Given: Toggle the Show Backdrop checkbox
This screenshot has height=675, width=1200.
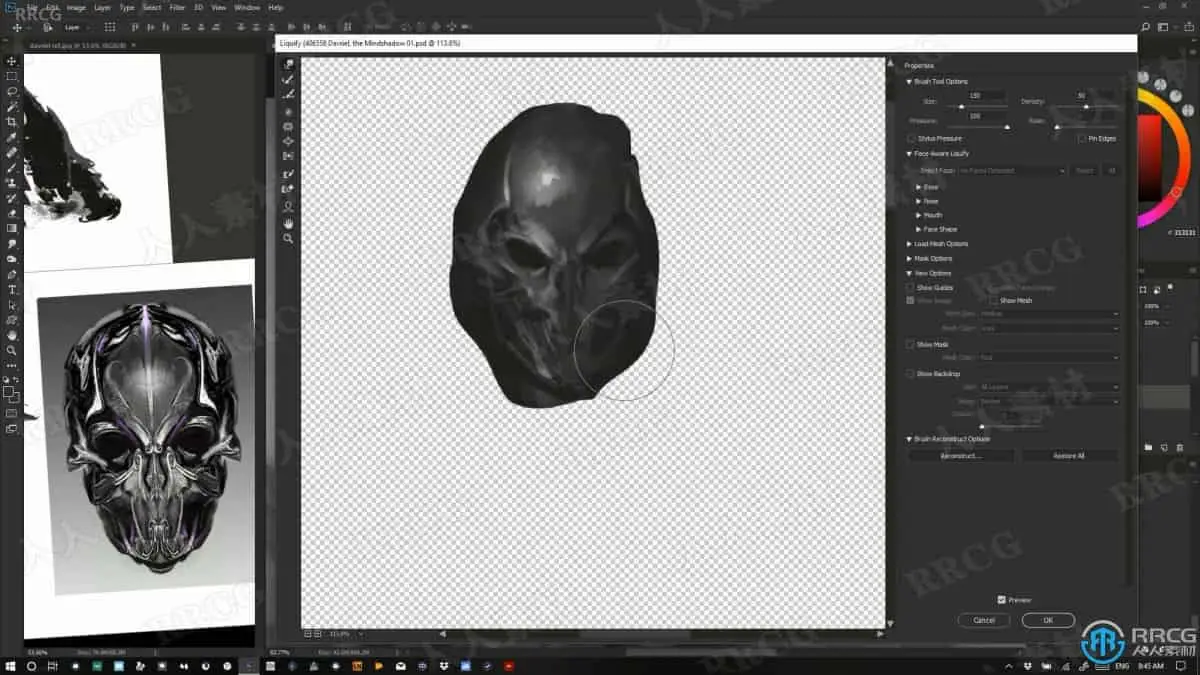Looking at the screenshot, I should [910, 374].
